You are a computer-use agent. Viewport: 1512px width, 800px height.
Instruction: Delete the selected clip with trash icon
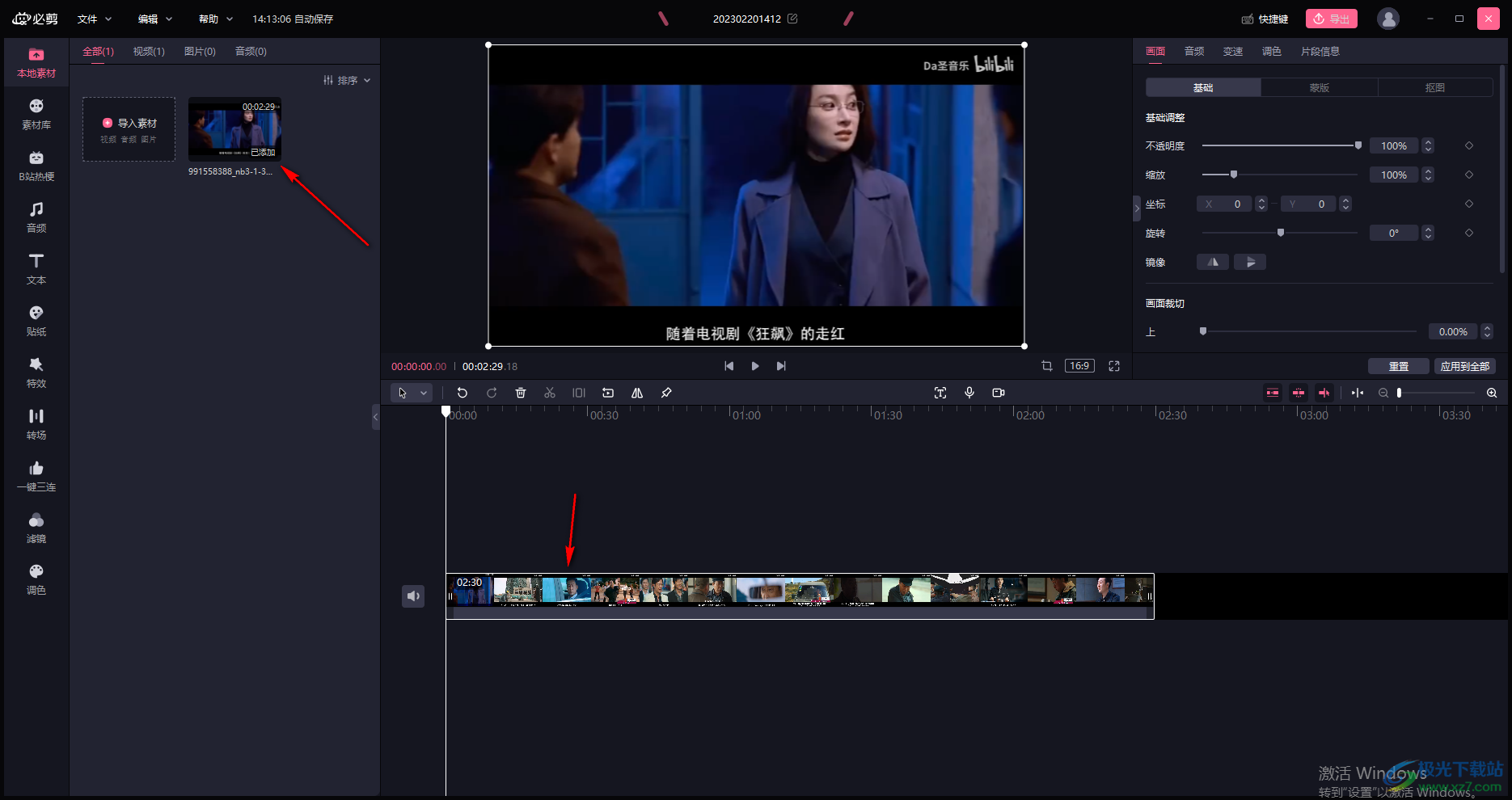pos(521,393)
